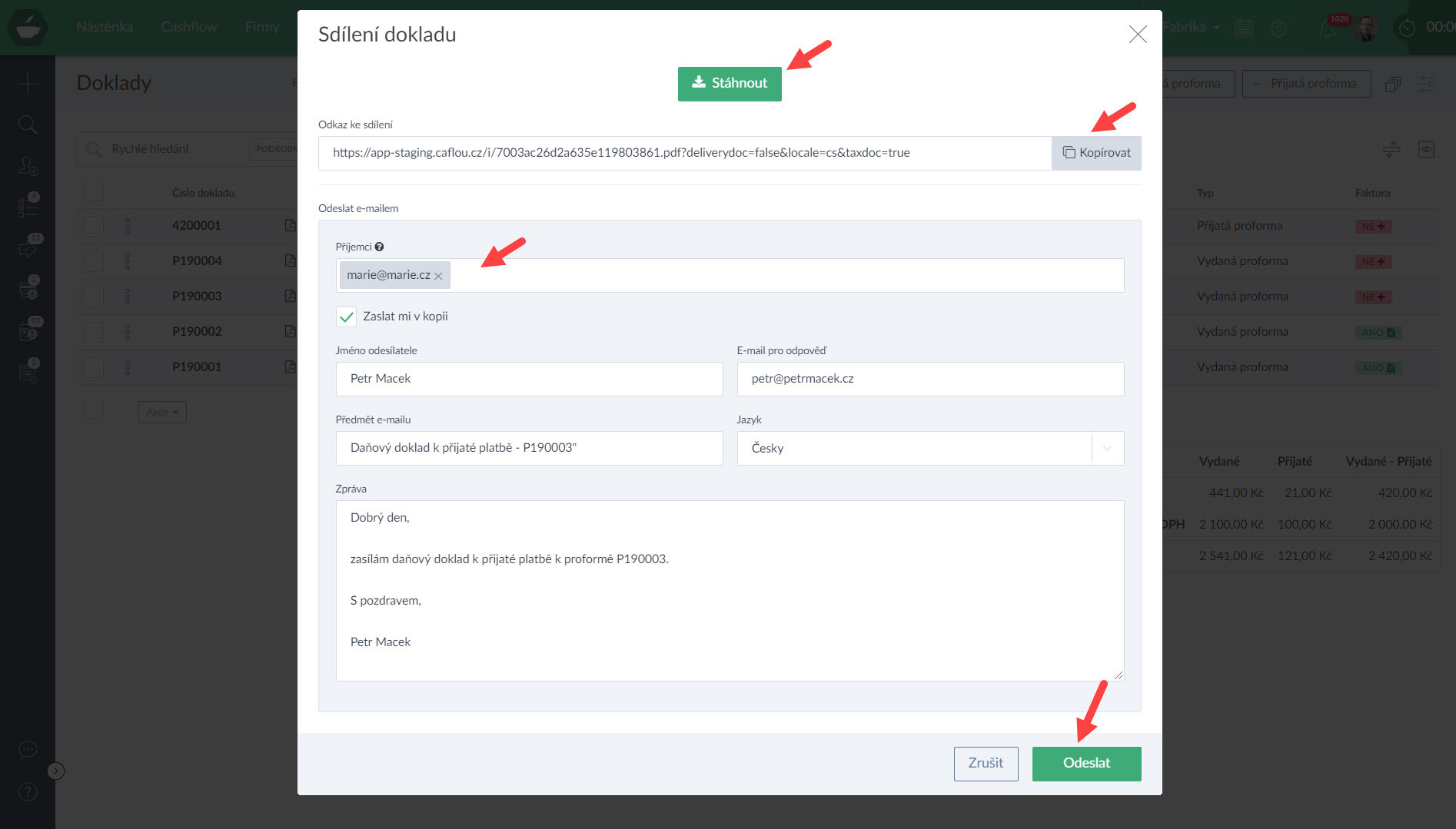Click the Jméno odesílatele input field
Screen dimensions: 1456x829
tap(529, 379)
